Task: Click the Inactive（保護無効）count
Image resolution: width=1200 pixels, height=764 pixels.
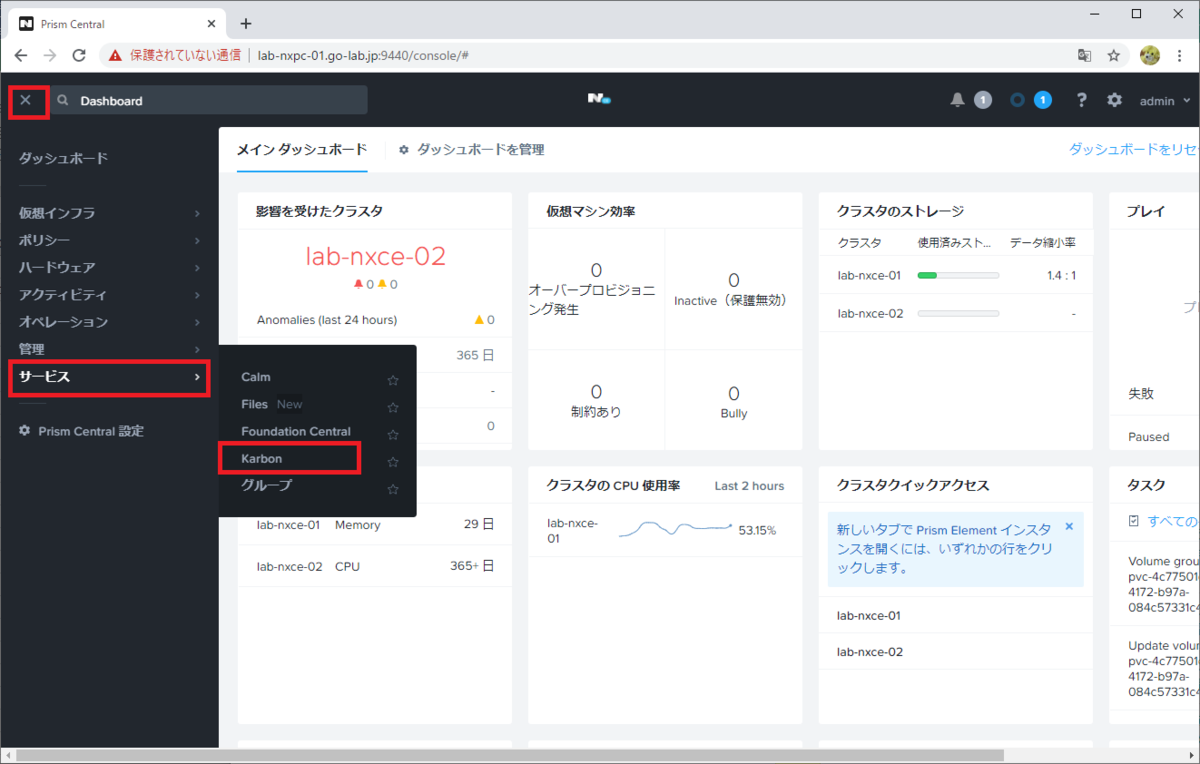Action: tap(733, 280)
